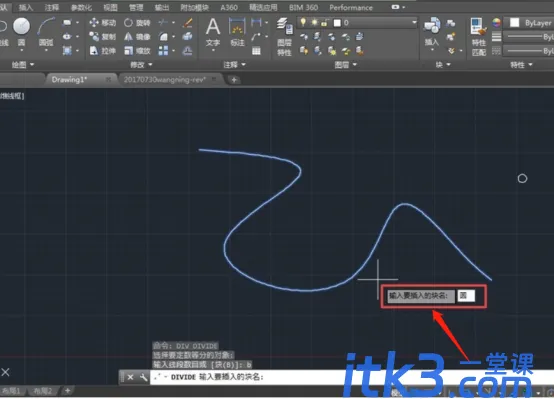The image size is (554, 399).
Task: Expand the Annotation (注释) panel
Action: 234,65
